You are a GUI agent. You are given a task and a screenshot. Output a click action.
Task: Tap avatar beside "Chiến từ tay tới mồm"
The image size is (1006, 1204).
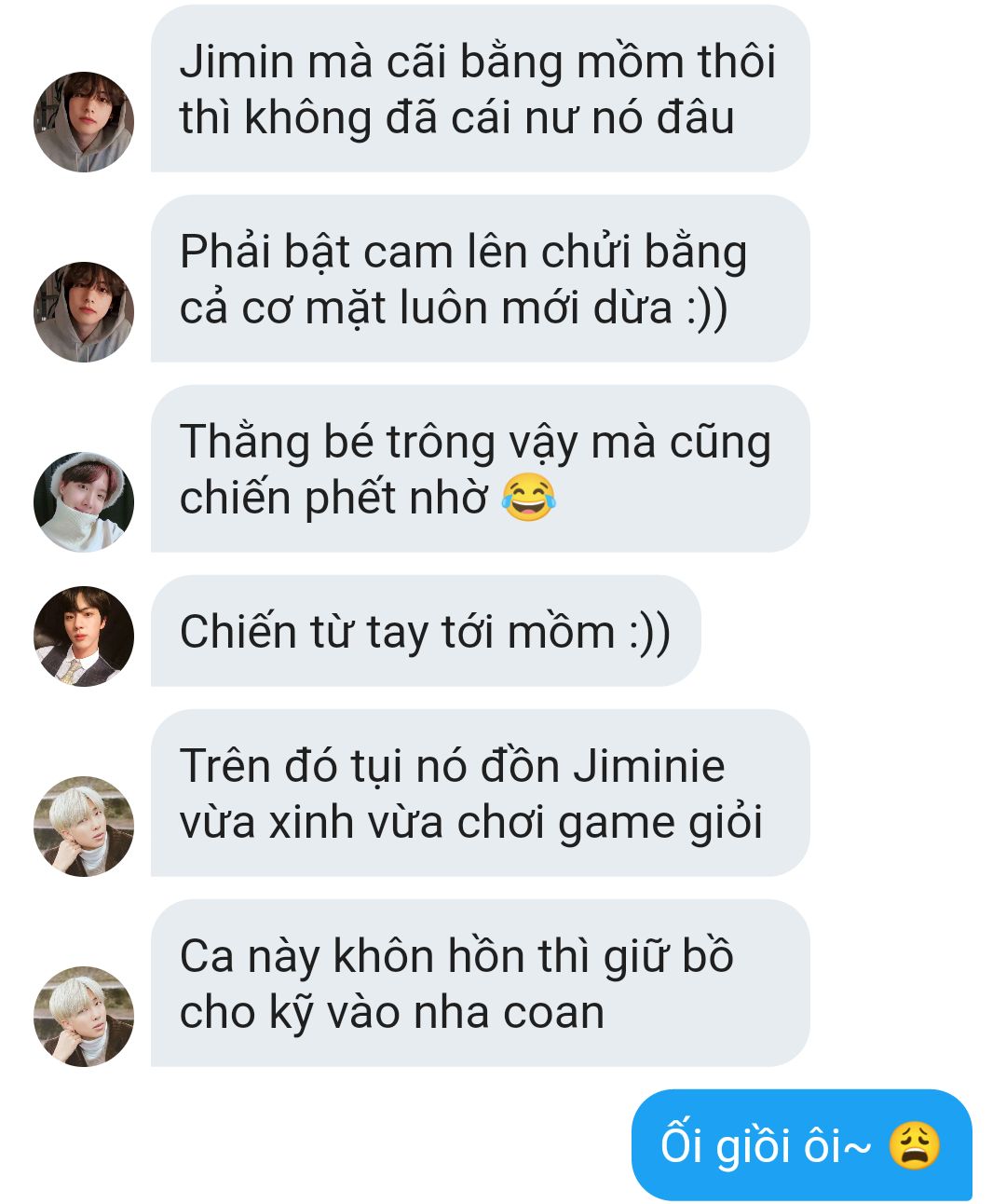[84, 636]
